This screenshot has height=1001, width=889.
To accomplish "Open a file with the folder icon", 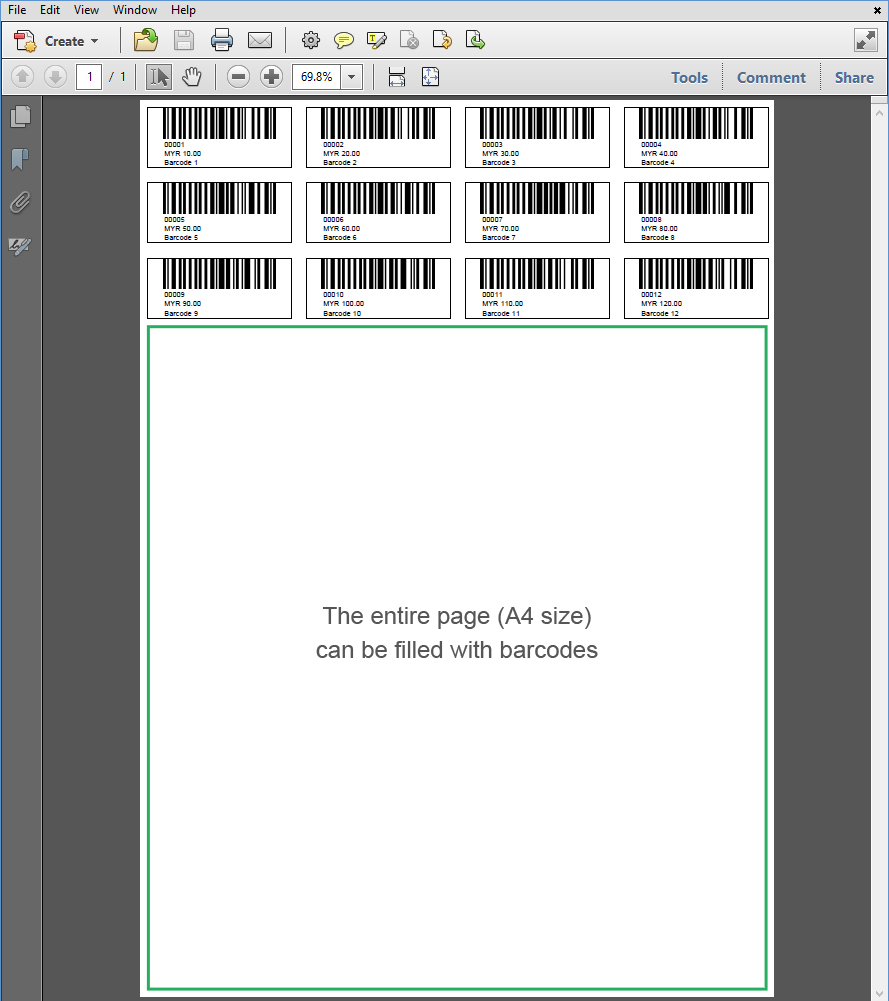I will coord(146,40).
